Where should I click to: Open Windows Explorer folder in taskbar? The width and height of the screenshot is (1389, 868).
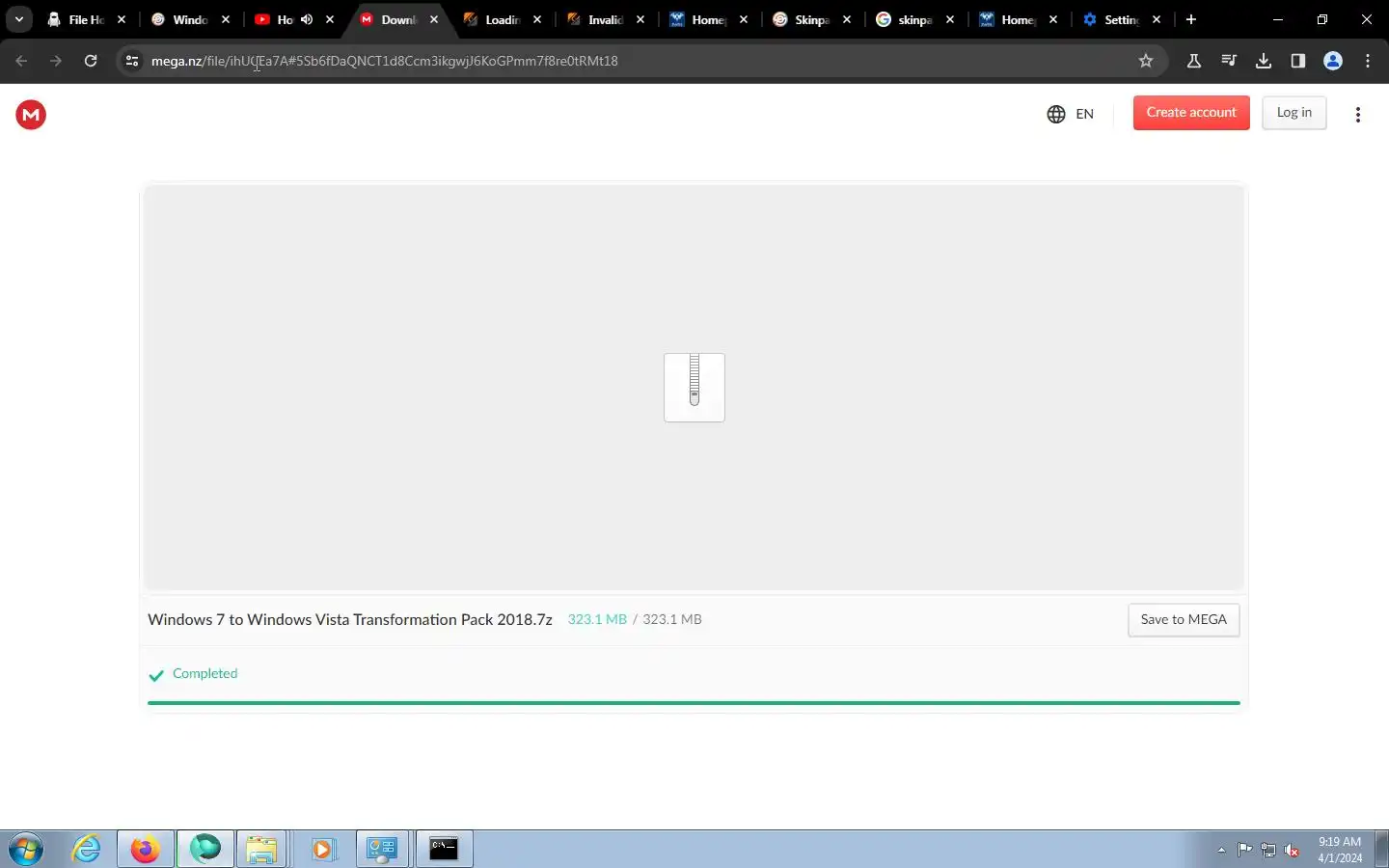click(261, 849)
